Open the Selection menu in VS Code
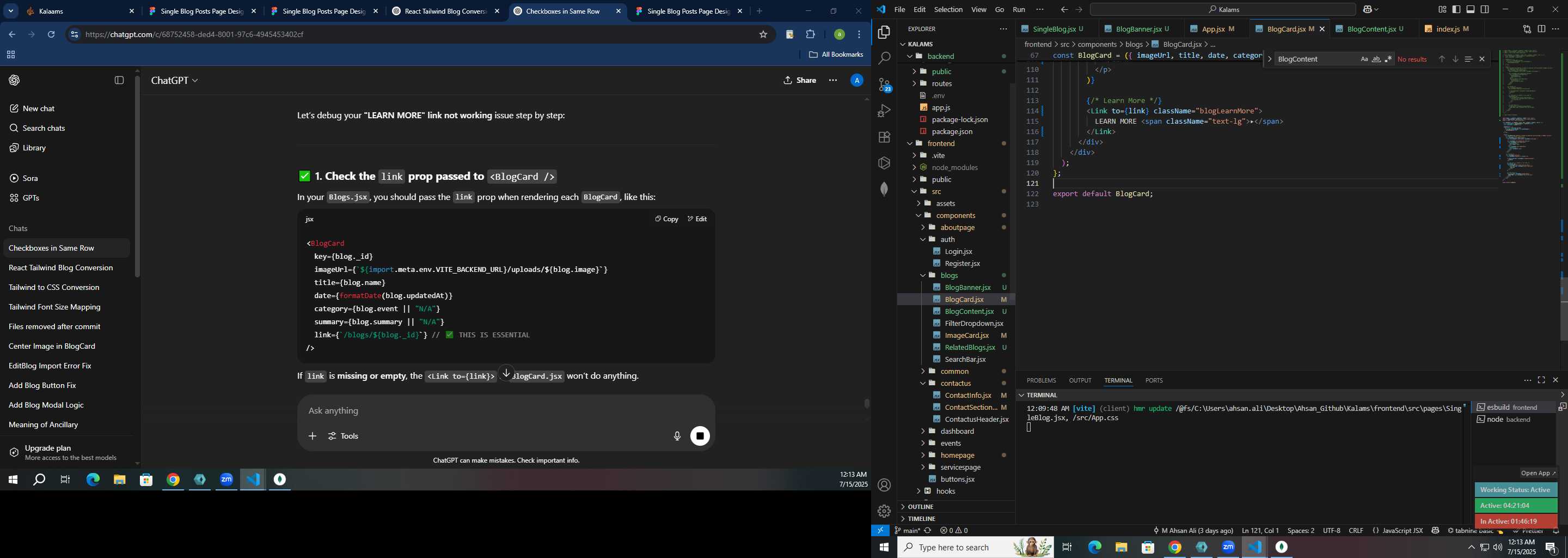The height and width of the screenshot is (558, 1568). [948, 9]
